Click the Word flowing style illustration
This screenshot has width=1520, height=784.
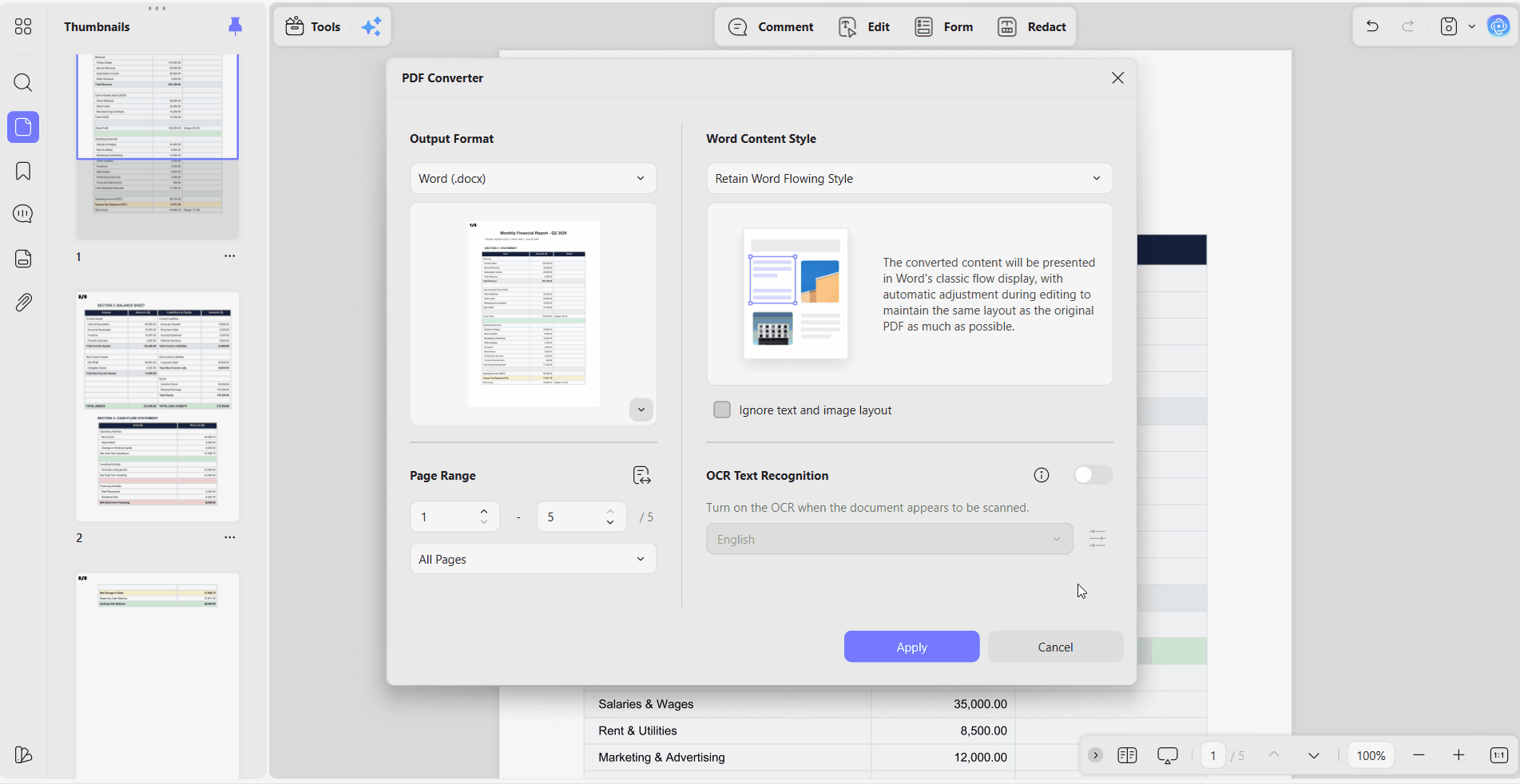coord(796,294)
